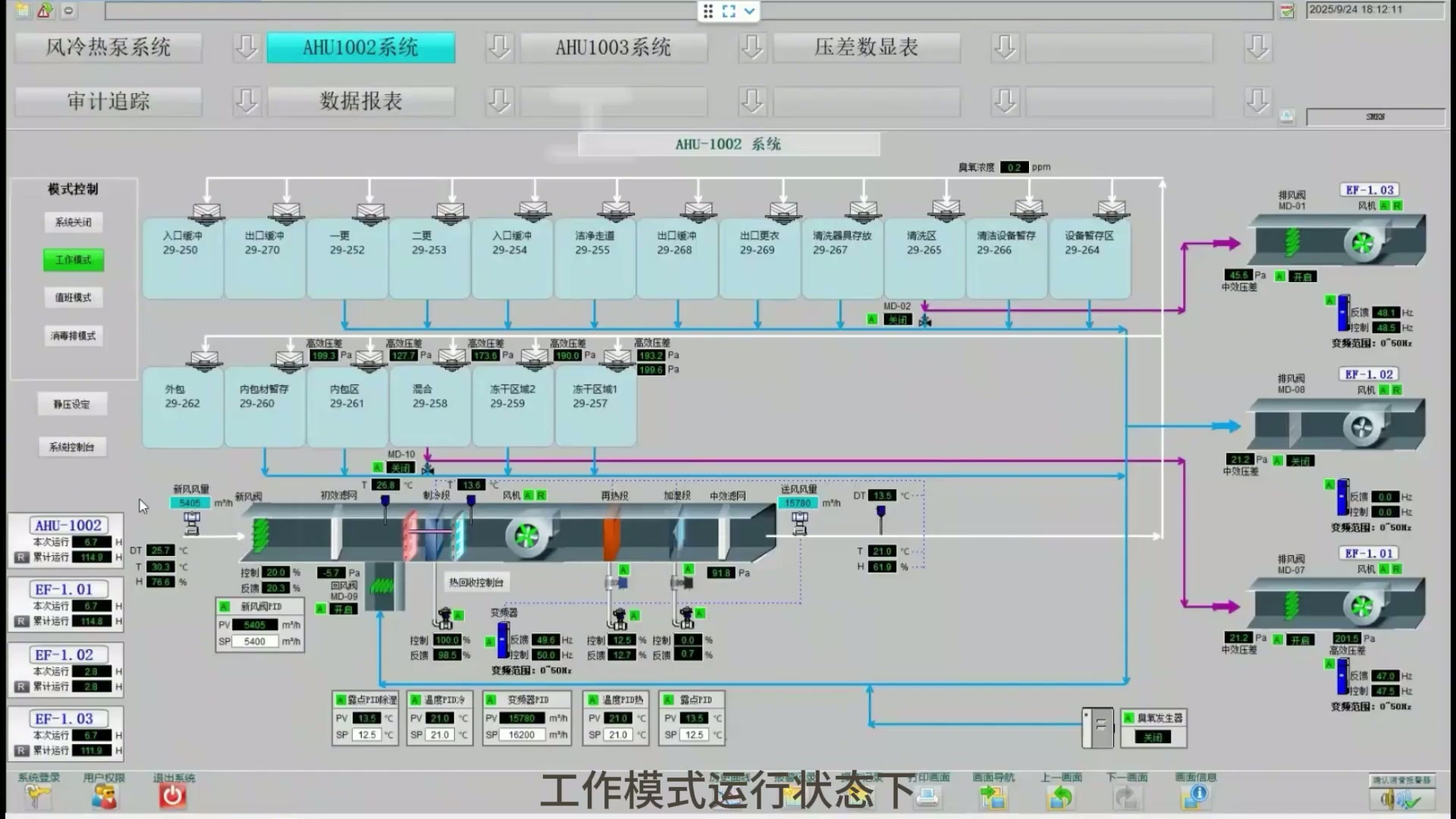Select 消毒排模式 mode
The width and height of the screenshot is (1456, 819).
pyautogui.click(x=73, y=336)
